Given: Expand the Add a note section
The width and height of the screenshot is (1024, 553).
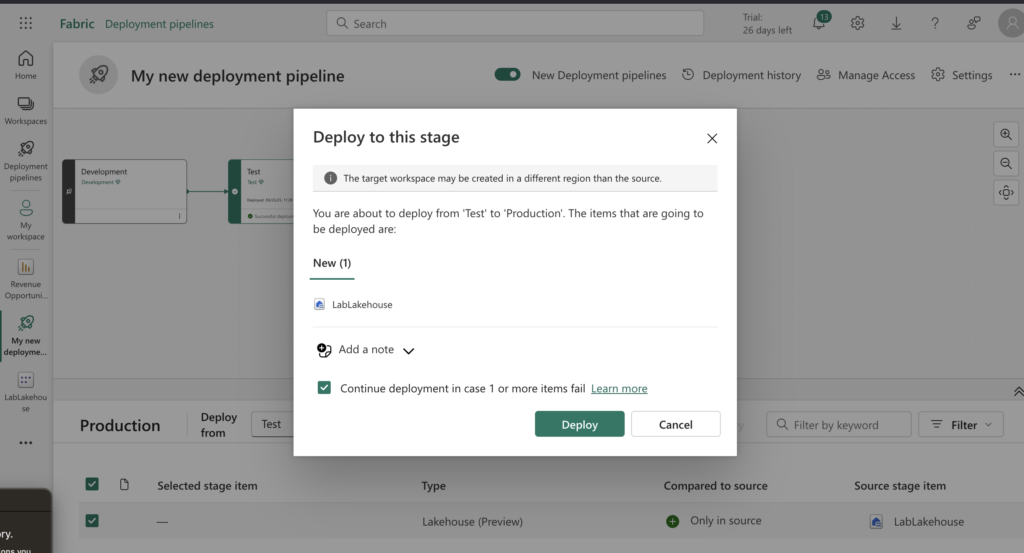Looking at the screenshot, I should [366, 350].
